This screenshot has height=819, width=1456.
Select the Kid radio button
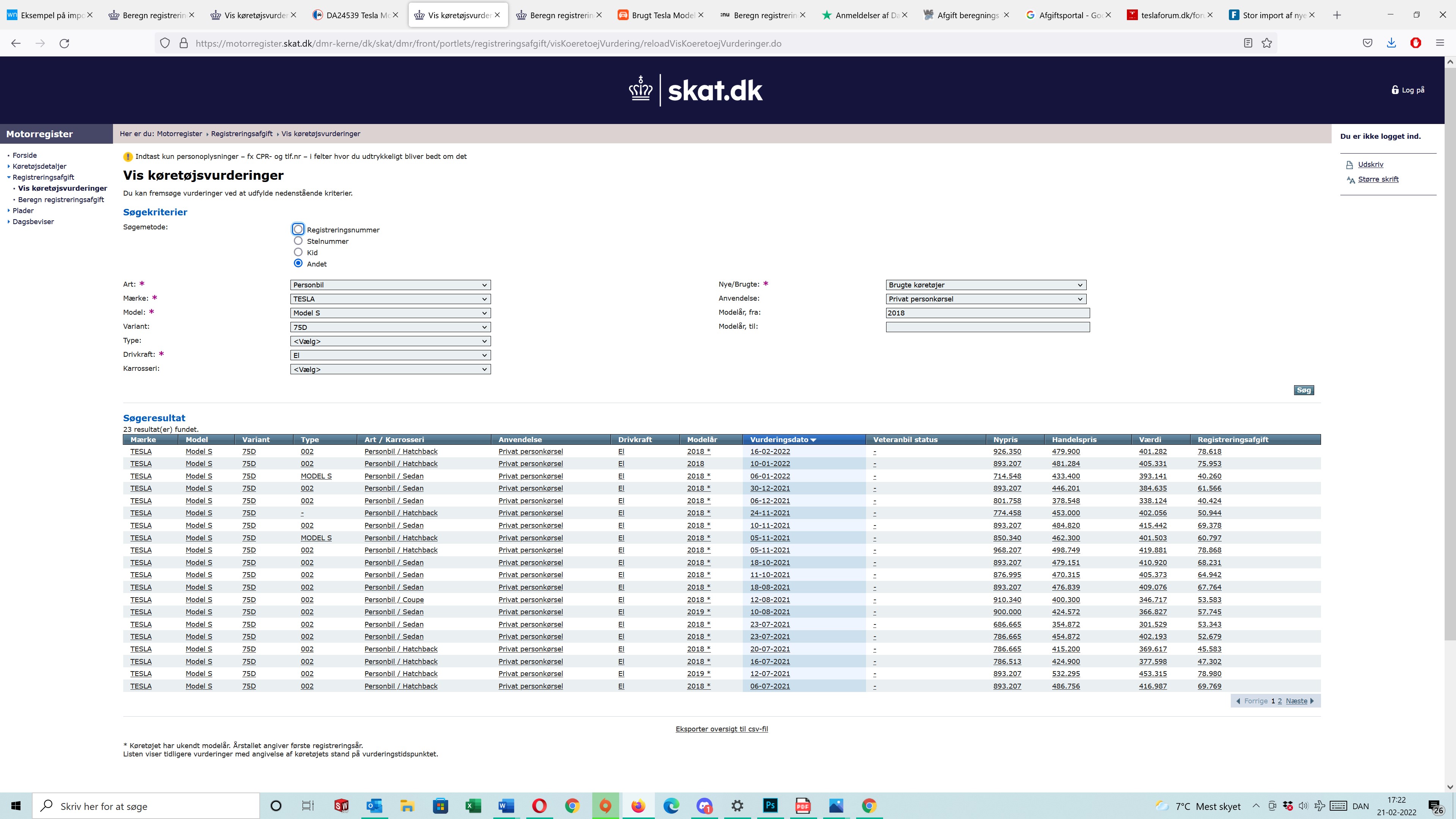pos(298,252)
